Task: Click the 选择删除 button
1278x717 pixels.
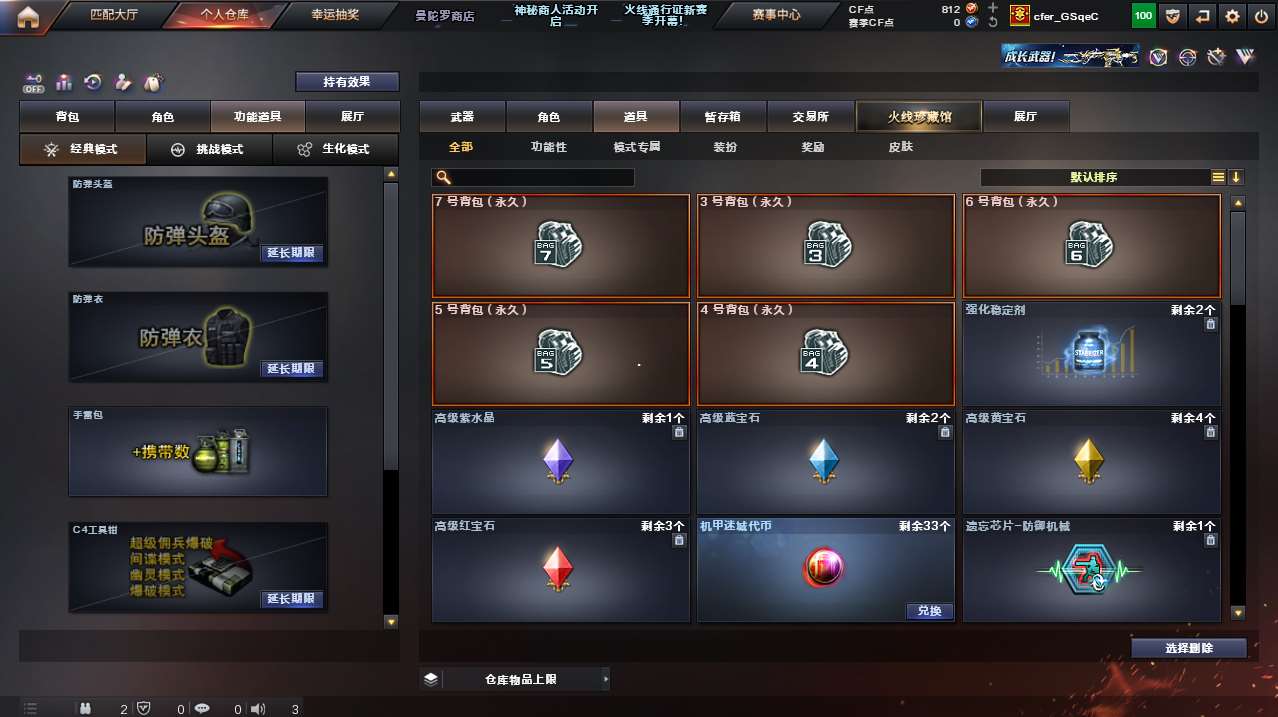Action: click(1189, 648)
